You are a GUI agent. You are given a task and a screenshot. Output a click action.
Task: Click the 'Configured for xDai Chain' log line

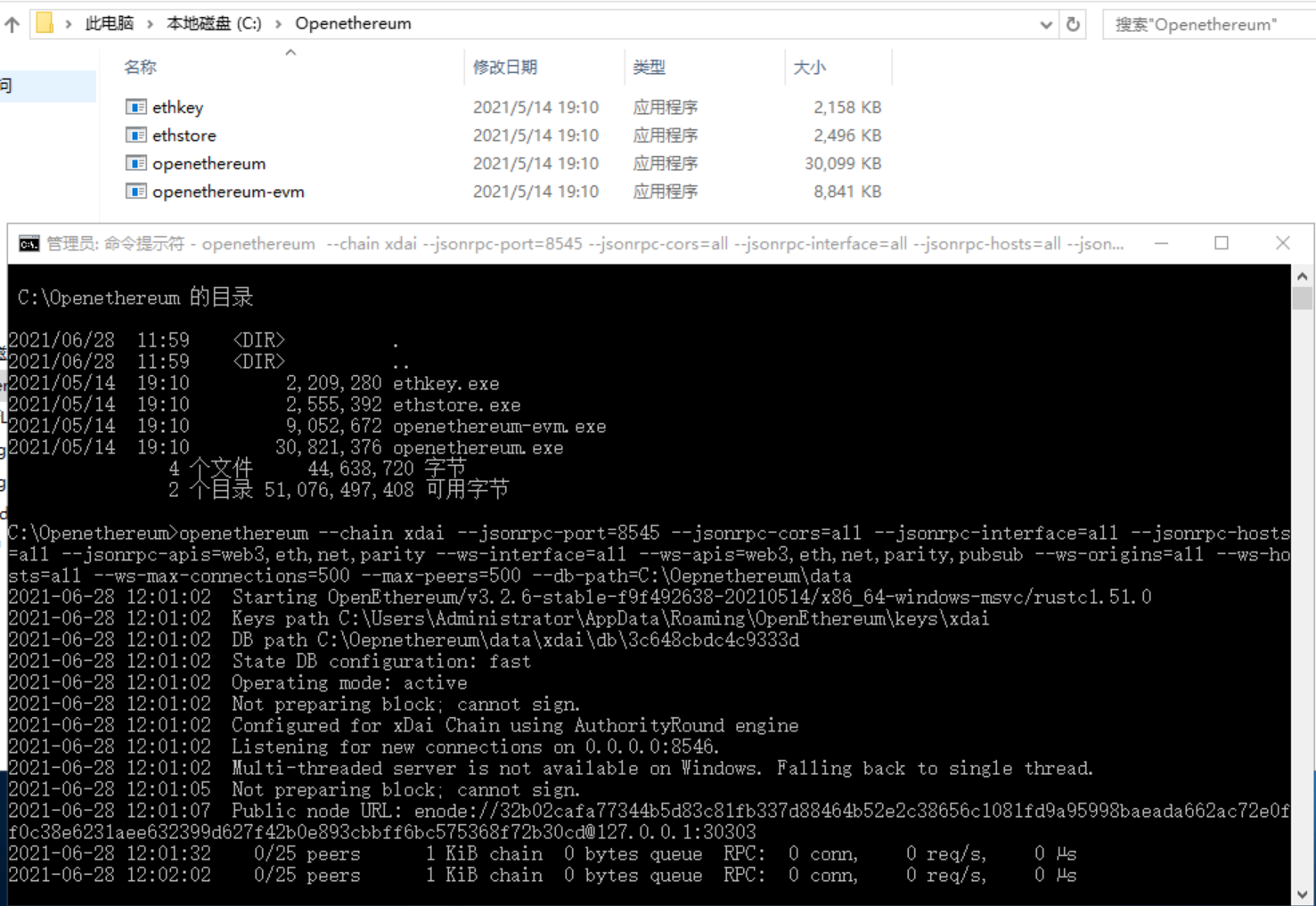click(404, 725)
